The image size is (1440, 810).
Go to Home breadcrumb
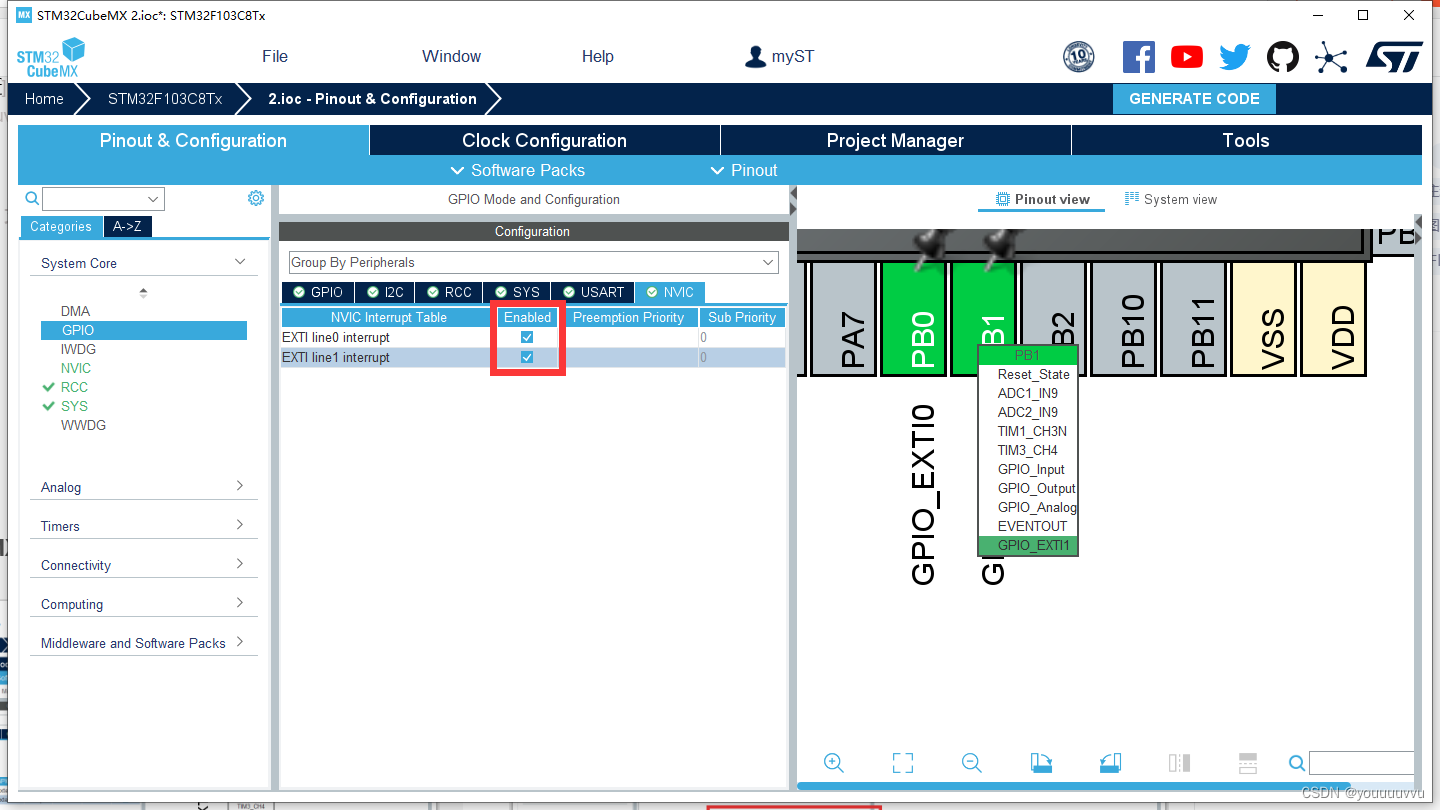click(x=44, y=99)
